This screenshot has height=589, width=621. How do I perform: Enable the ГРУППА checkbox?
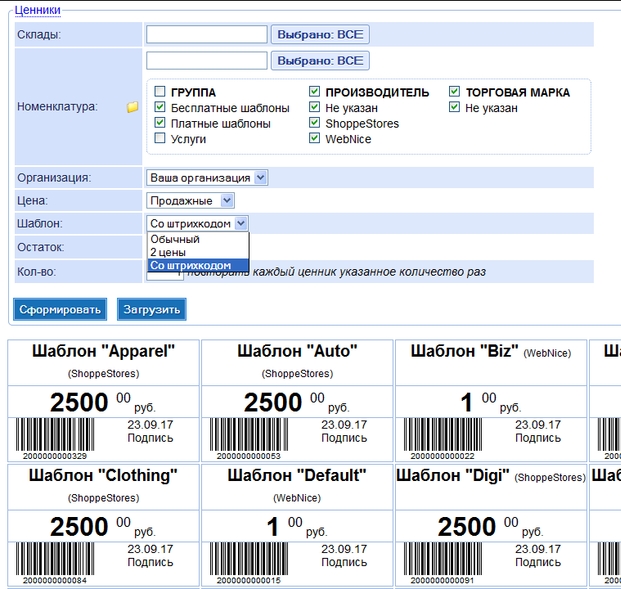160,92
